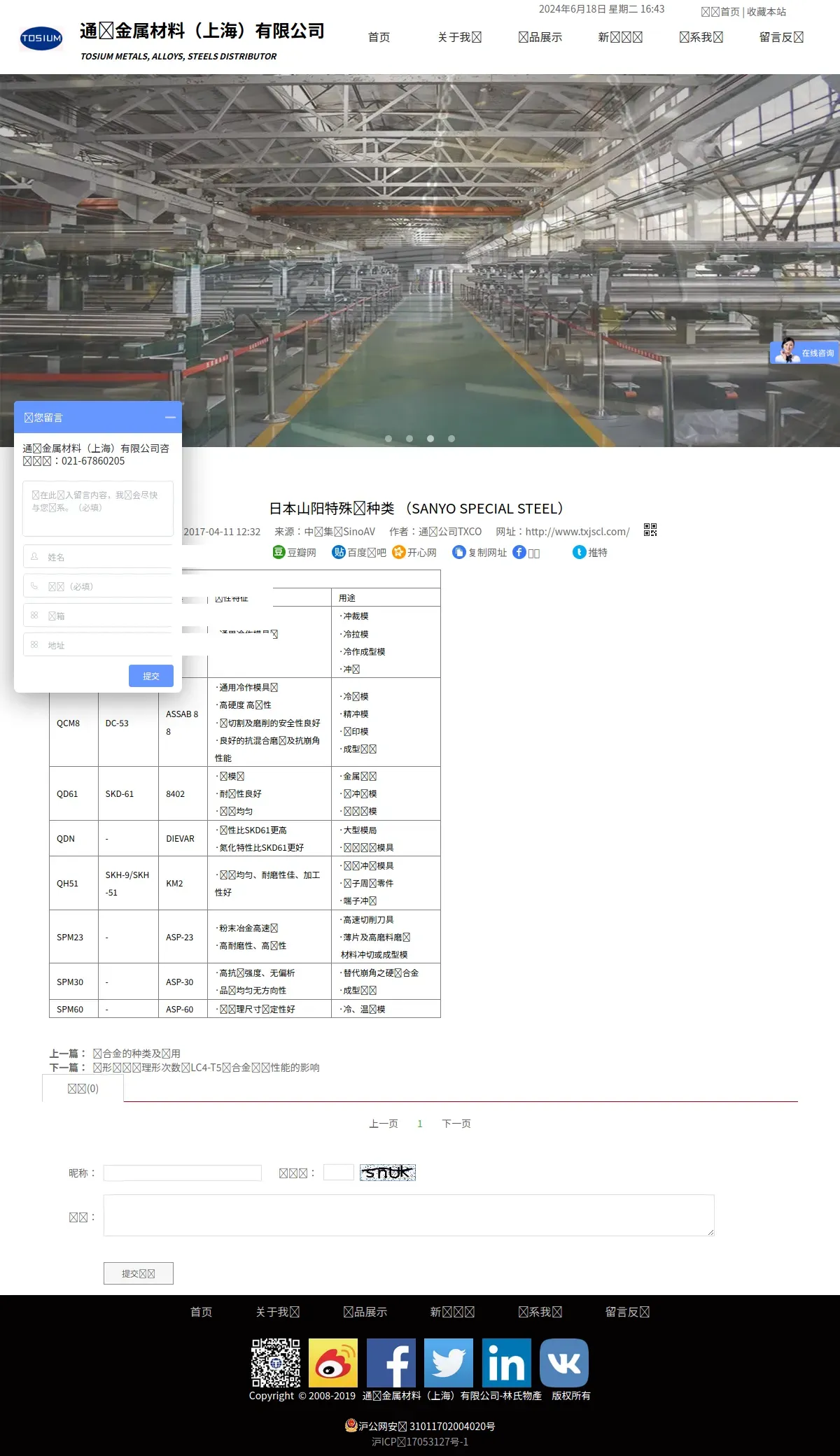The height and width of the screenshot is (1456, 840).
Task: Open the Twitter icon in footer
Action: [x=449, y=1363]
